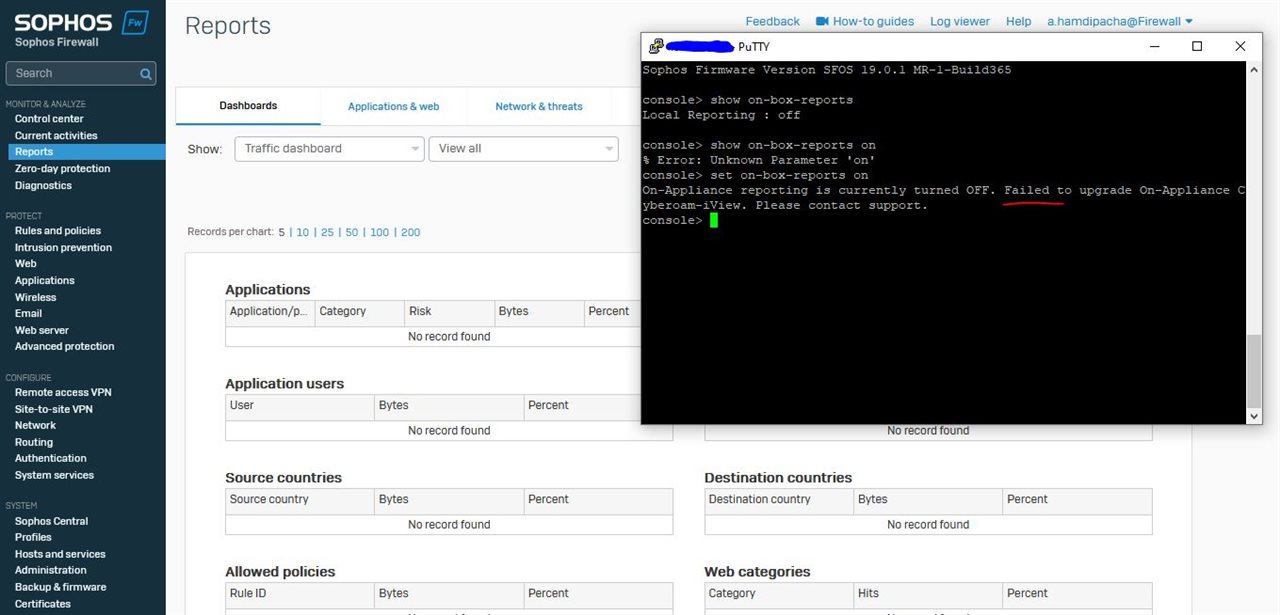
Task: Open Site-to-site VPN settings
Action: pyautogui.click(x=54, y=409)
